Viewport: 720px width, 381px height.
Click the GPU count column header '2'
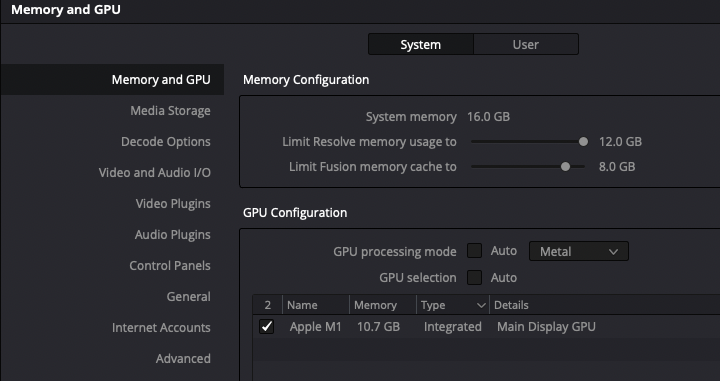coord(268,305)
